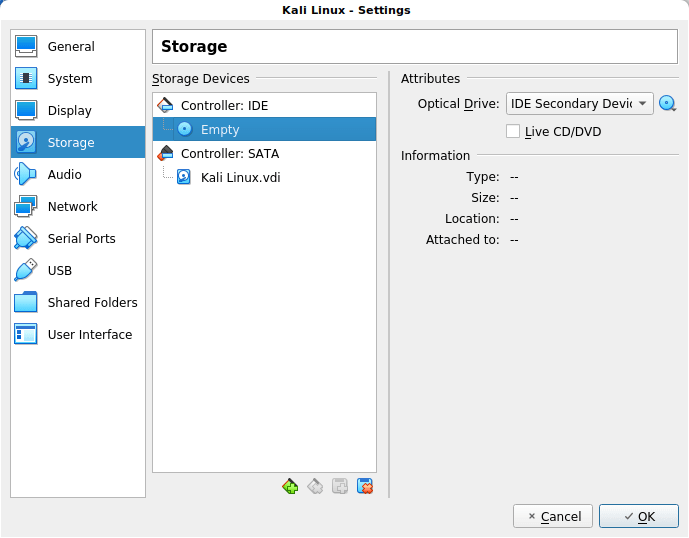Open the Optical Drive dropdown
This screenshot has height=538, width=689.
click(x=580, y=104)
